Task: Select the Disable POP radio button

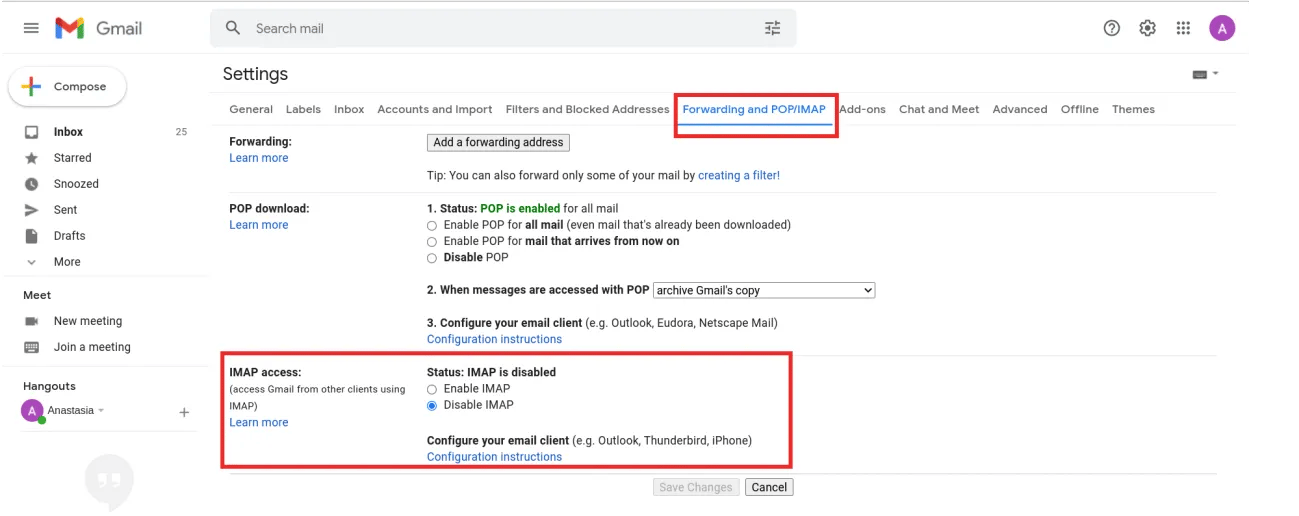Action: [432, 258]
